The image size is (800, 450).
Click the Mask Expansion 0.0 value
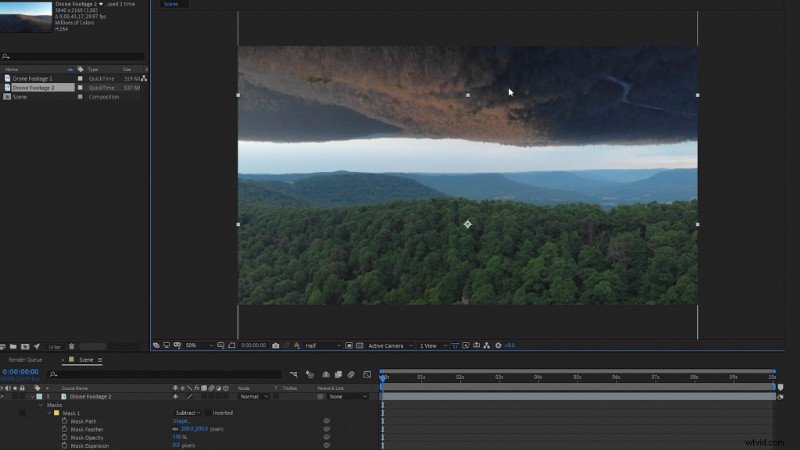[176, 446]
